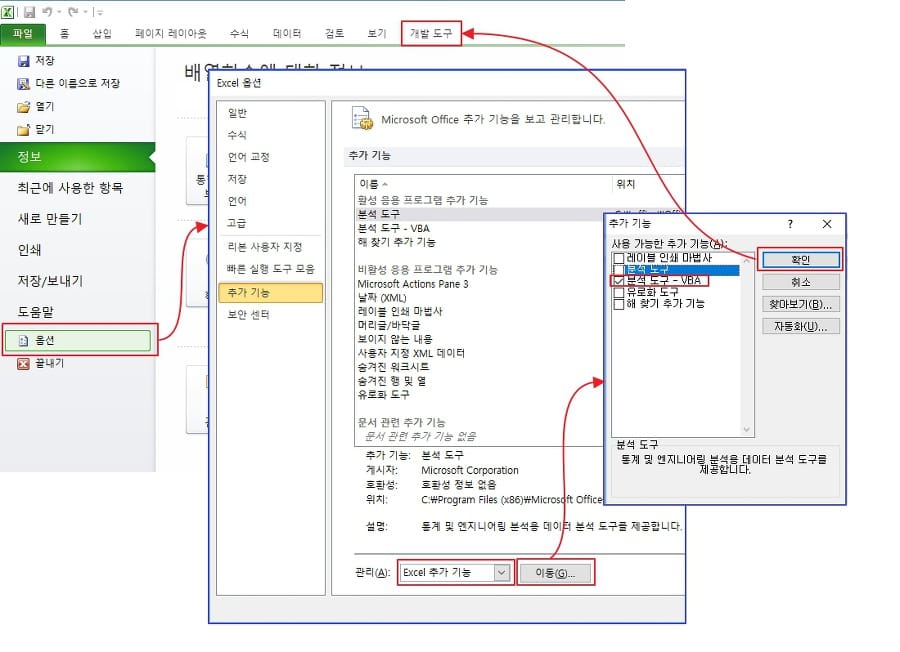Click scrollbar down arrow in add-ins checklist
900x652 pixels.
click(x=746, y=430)
